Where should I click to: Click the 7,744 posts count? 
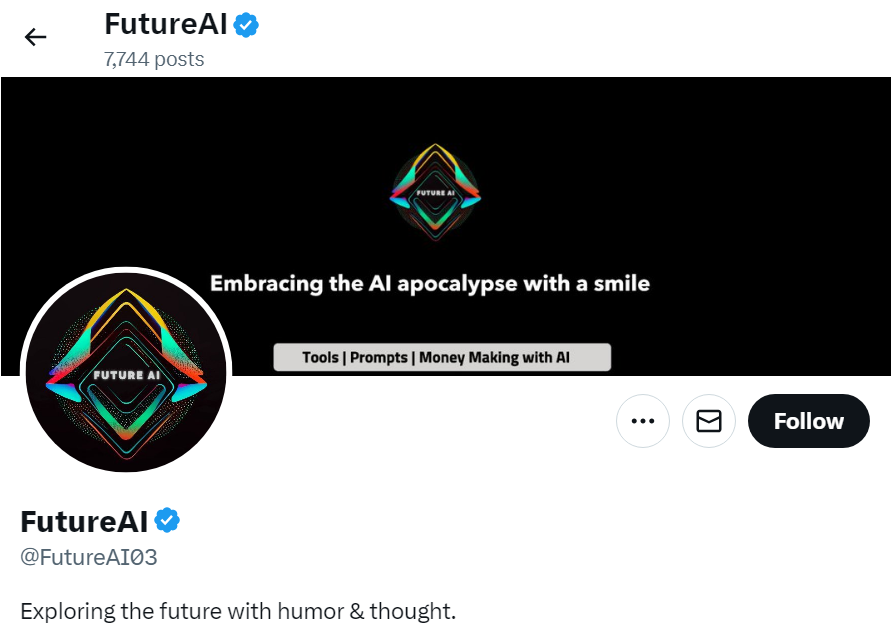click(154, 59)
